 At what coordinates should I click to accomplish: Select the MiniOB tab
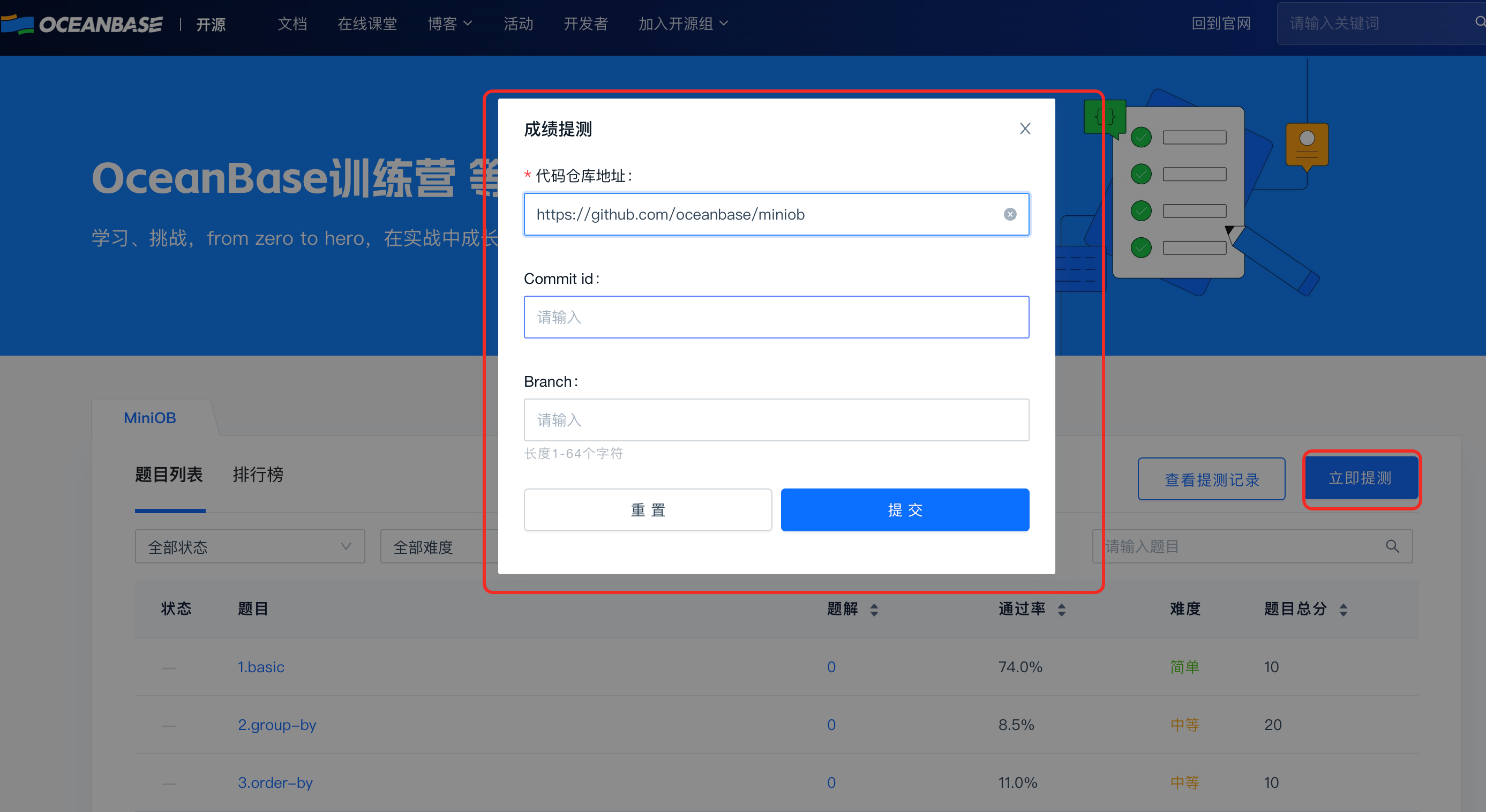(150, 418)
